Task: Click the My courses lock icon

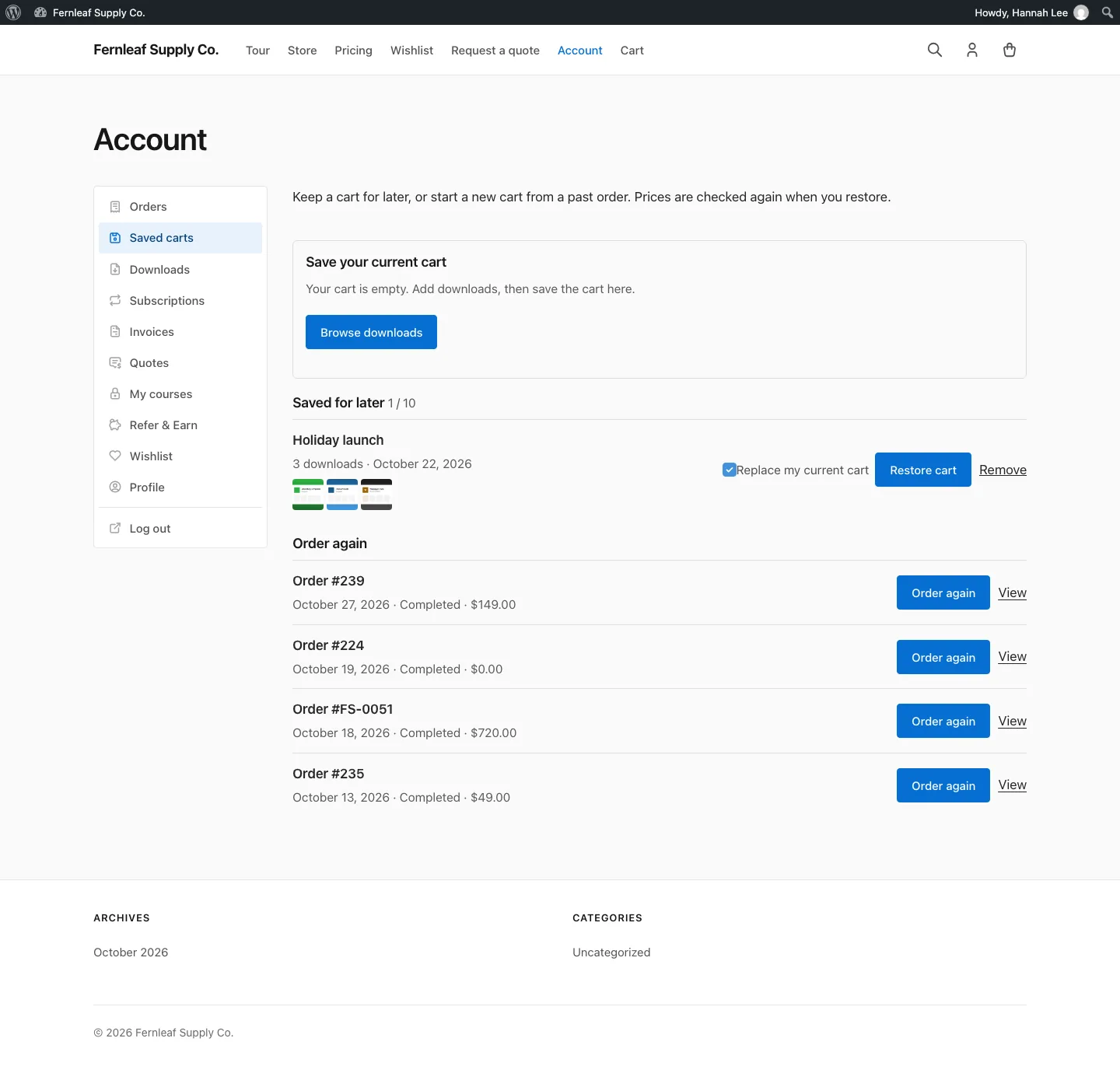Action: [115, 394]
